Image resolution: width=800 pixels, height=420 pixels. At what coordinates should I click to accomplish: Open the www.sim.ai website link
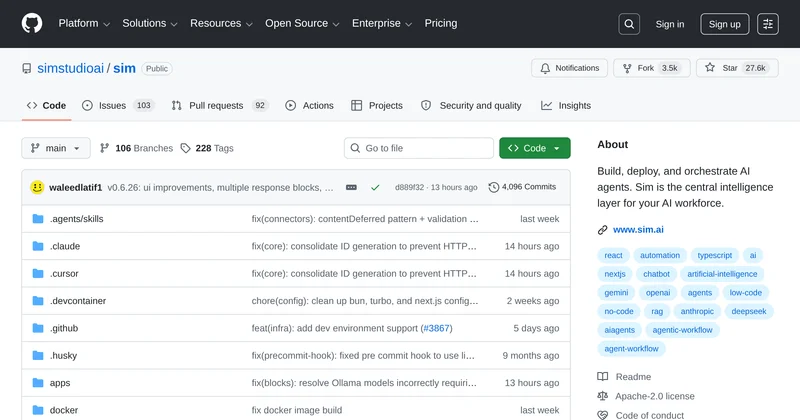[x=638, y=230]
